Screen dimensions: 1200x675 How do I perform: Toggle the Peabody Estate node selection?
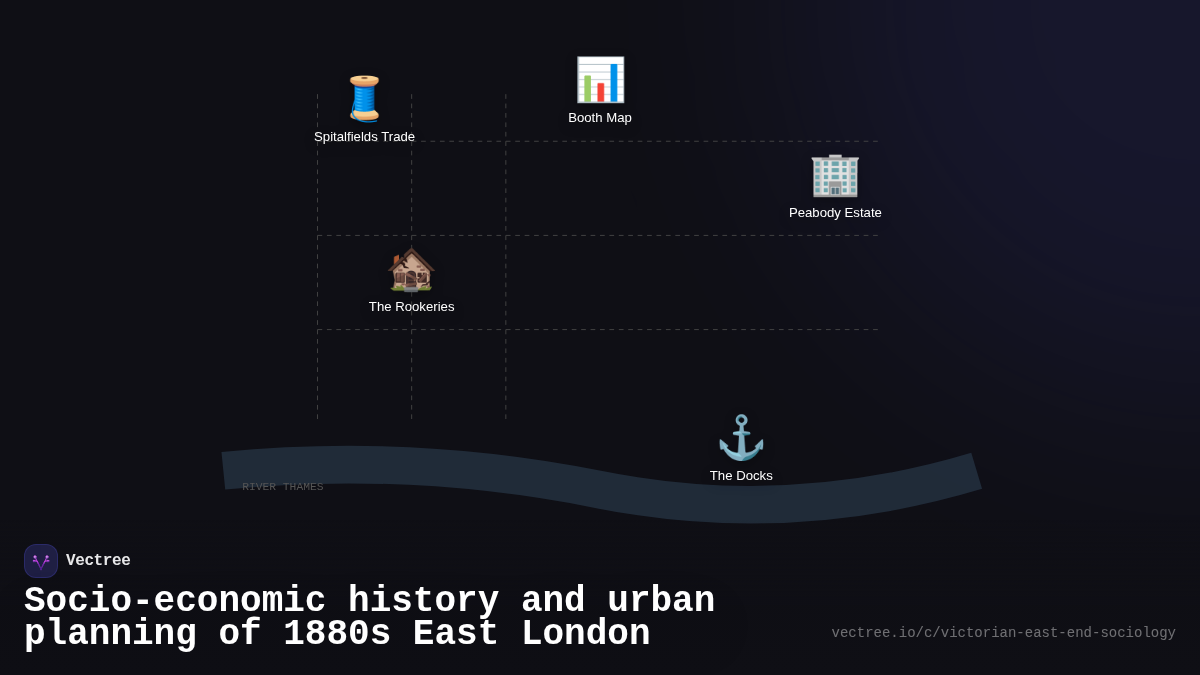[x=835, y=175]
